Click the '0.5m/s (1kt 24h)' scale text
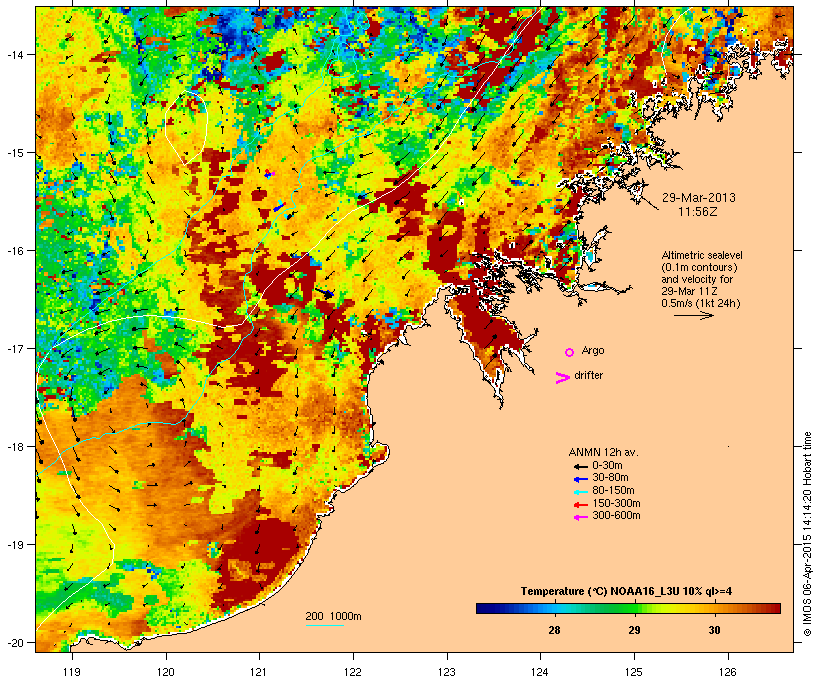This screenshot has width=820, height=680. [x=701, y=303]
